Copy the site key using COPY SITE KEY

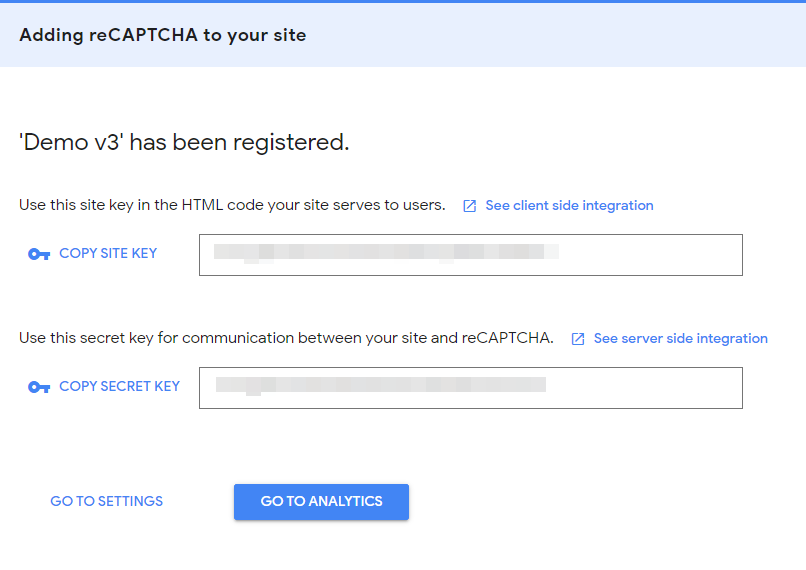point(108,253)
